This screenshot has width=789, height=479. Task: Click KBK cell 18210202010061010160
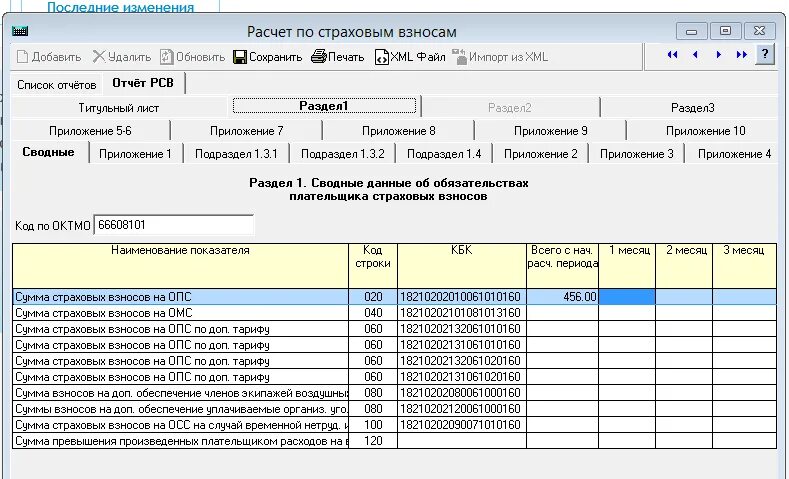pyautogui.click(x=461, y=297)
